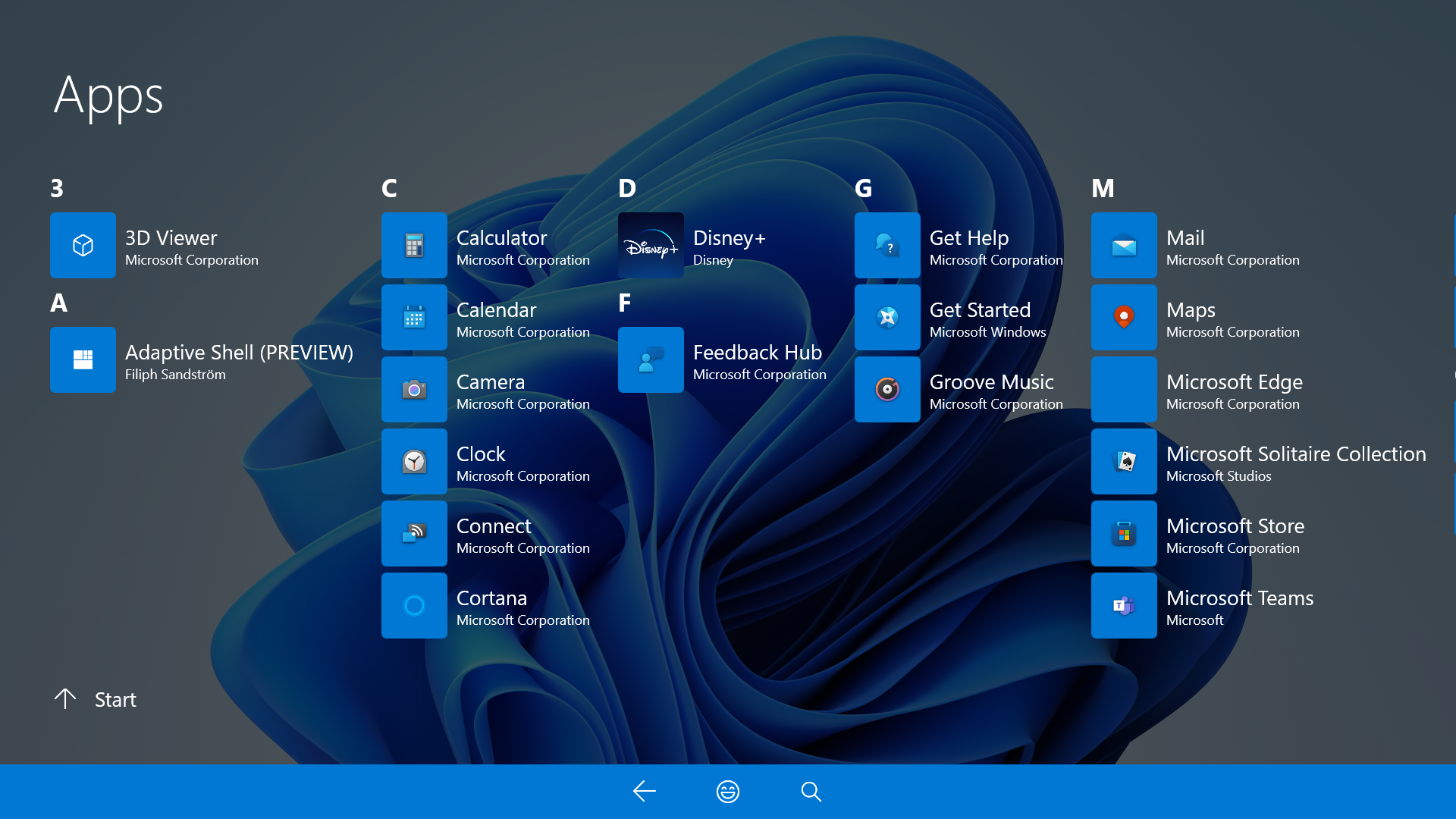Launch Adaptive Shell (PREVIEW) tile icon
This screenshot has width=1456, height=819.
coord(83,359)
